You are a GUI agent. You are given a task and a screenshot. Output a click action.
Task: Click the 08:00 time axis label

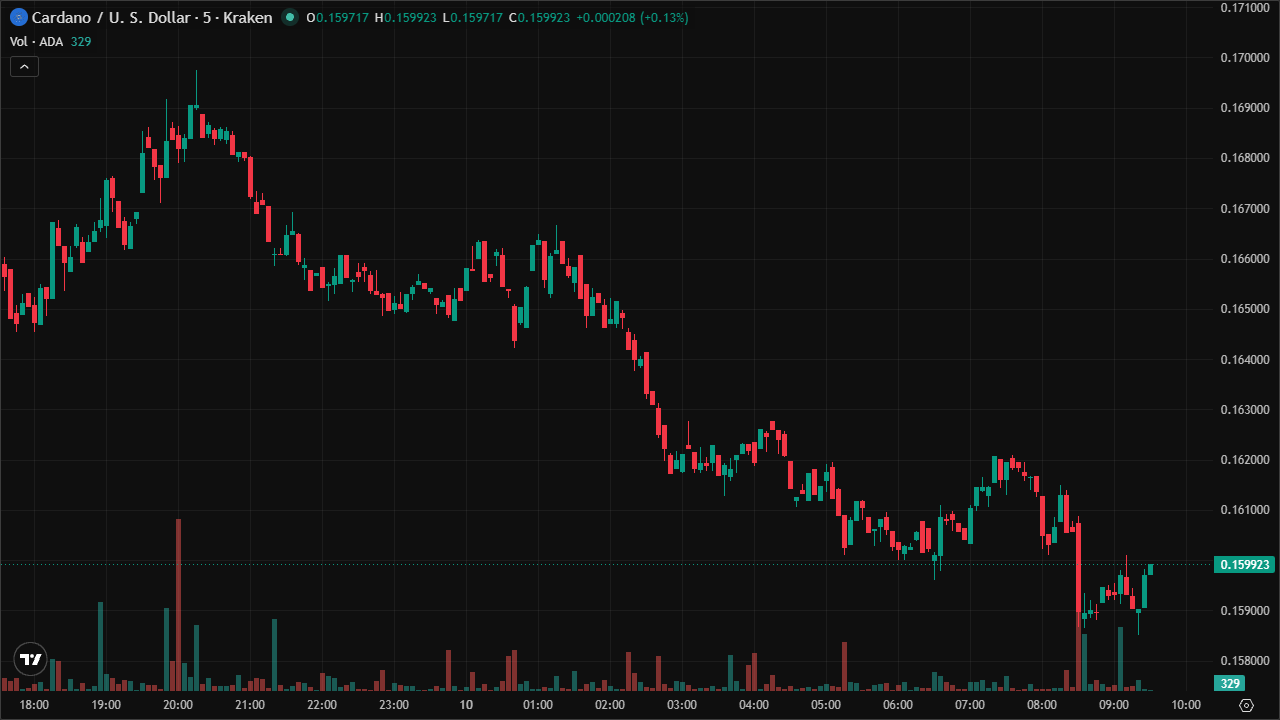1042,705
